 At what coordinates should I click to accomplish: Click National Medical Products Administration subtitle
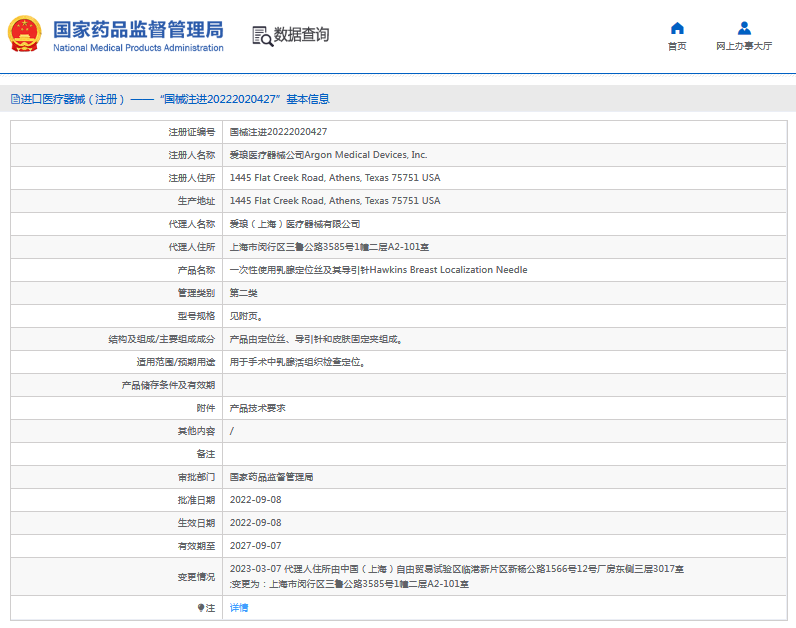(x=138, y=48)
